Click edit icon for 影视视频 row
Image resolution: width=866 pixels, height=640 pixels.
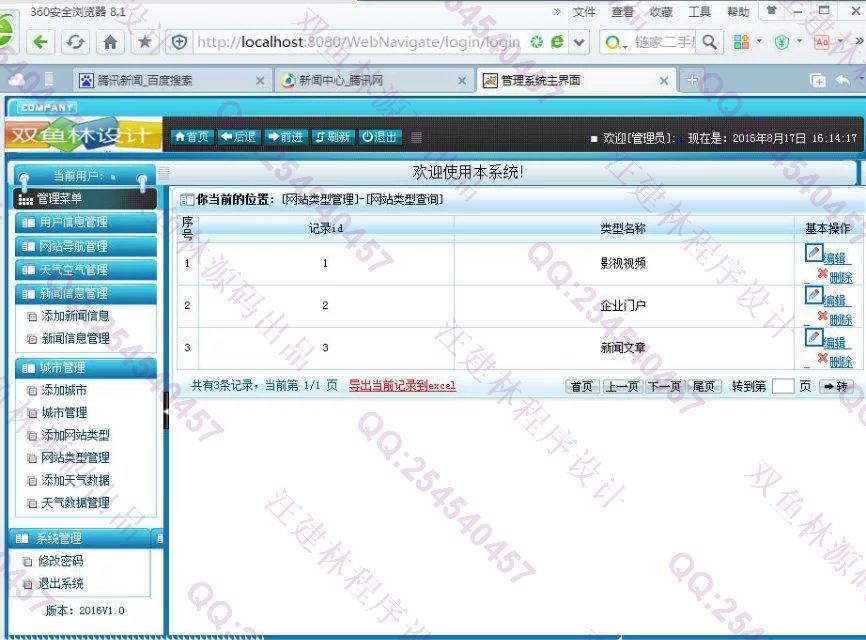click(814, 253)
